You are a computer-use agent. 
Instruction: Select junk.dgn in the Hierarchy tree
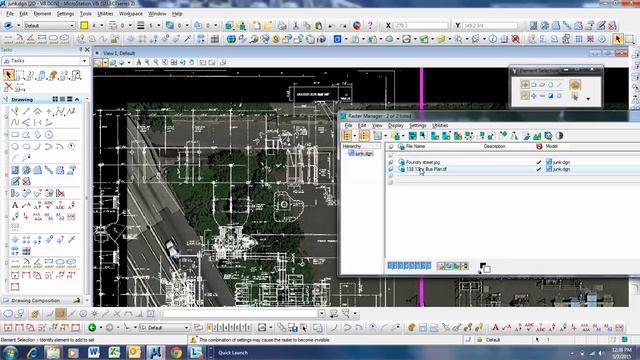pos(363,153)
